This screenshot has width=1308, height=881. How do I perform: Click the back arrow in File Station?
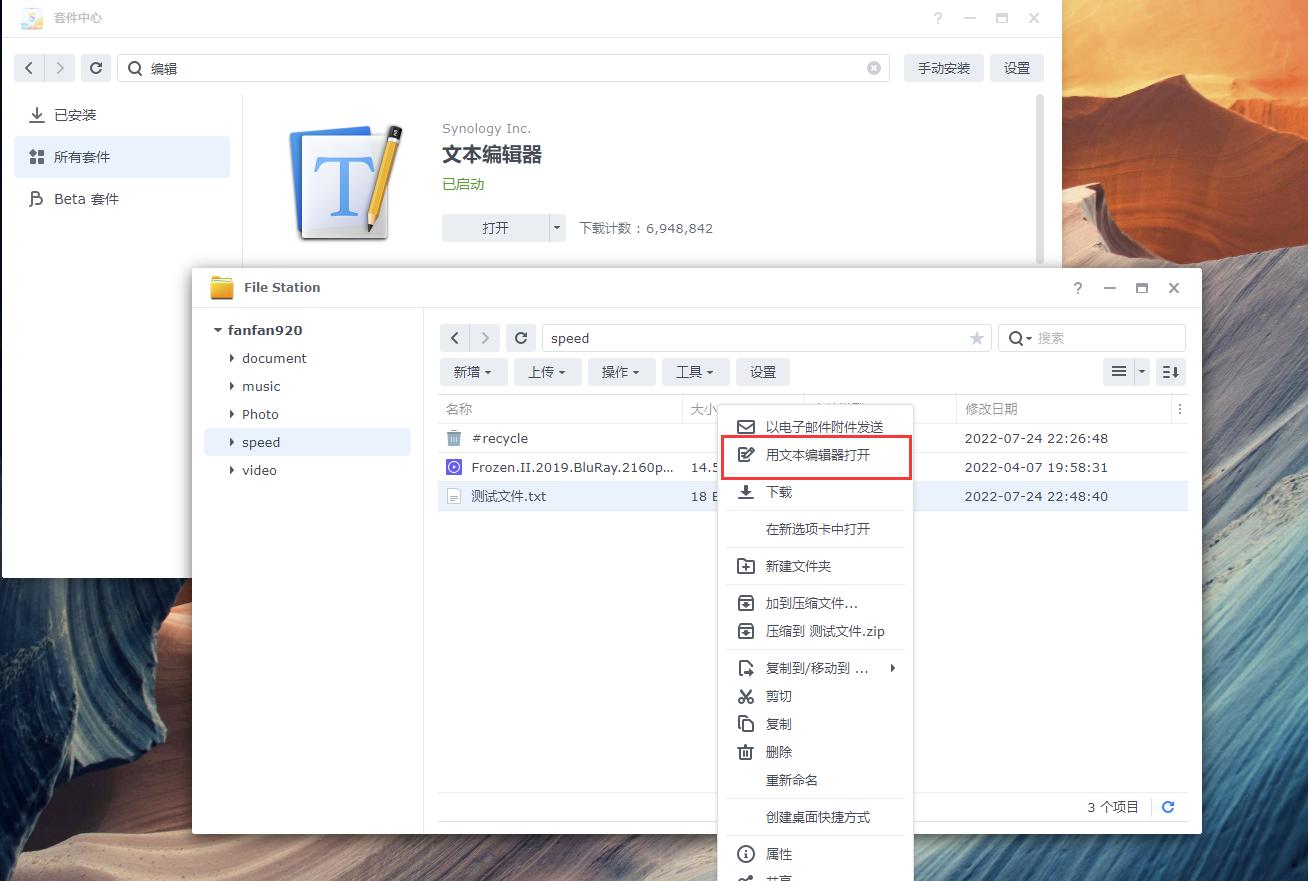point(455,337)
